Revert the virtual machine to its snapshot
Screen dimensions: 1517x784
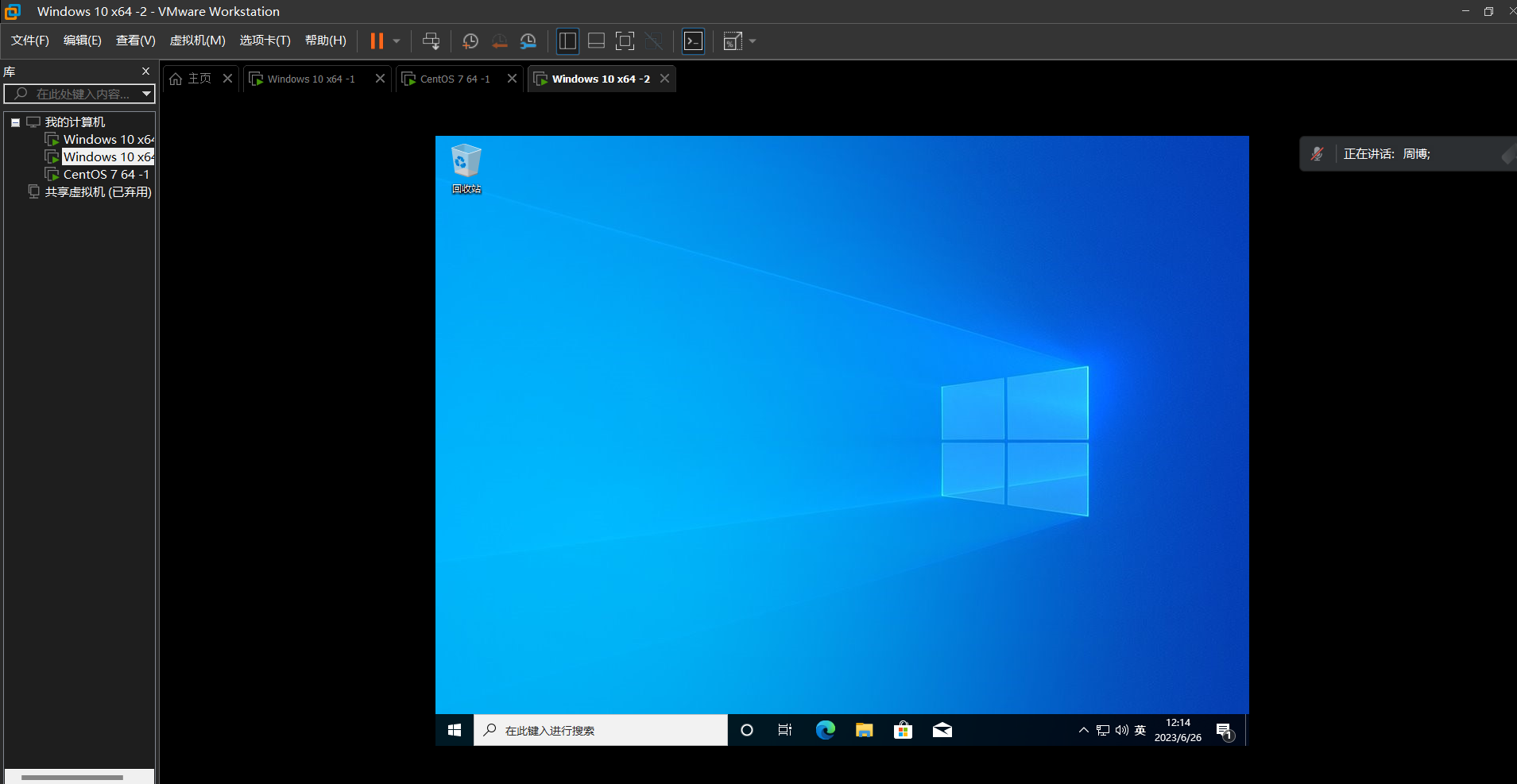(x=499, y=41)
